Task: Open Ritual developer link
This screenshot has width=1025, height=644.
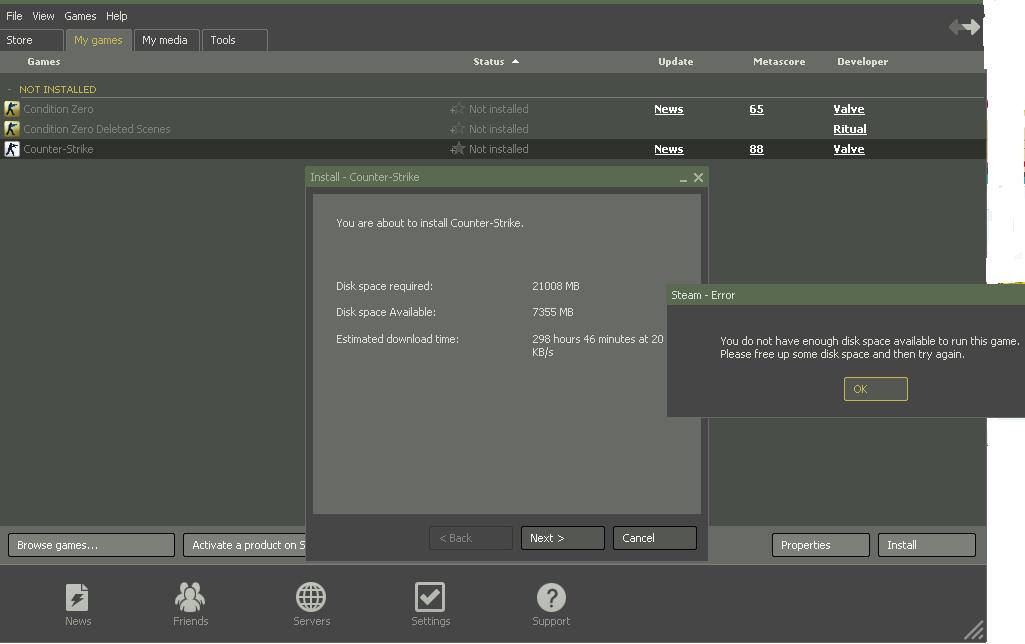Action: [x=850, y=129]
